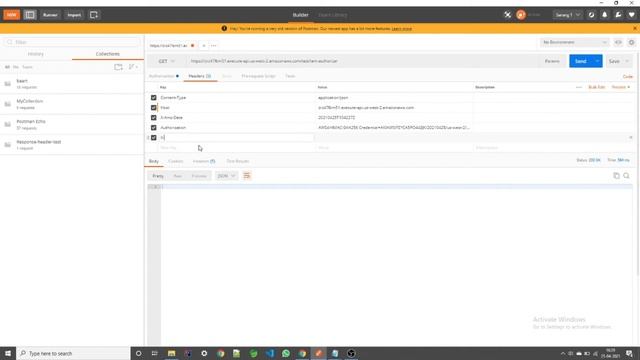
Task: Open a new window via toolbar icon
Action: point(94,15)
